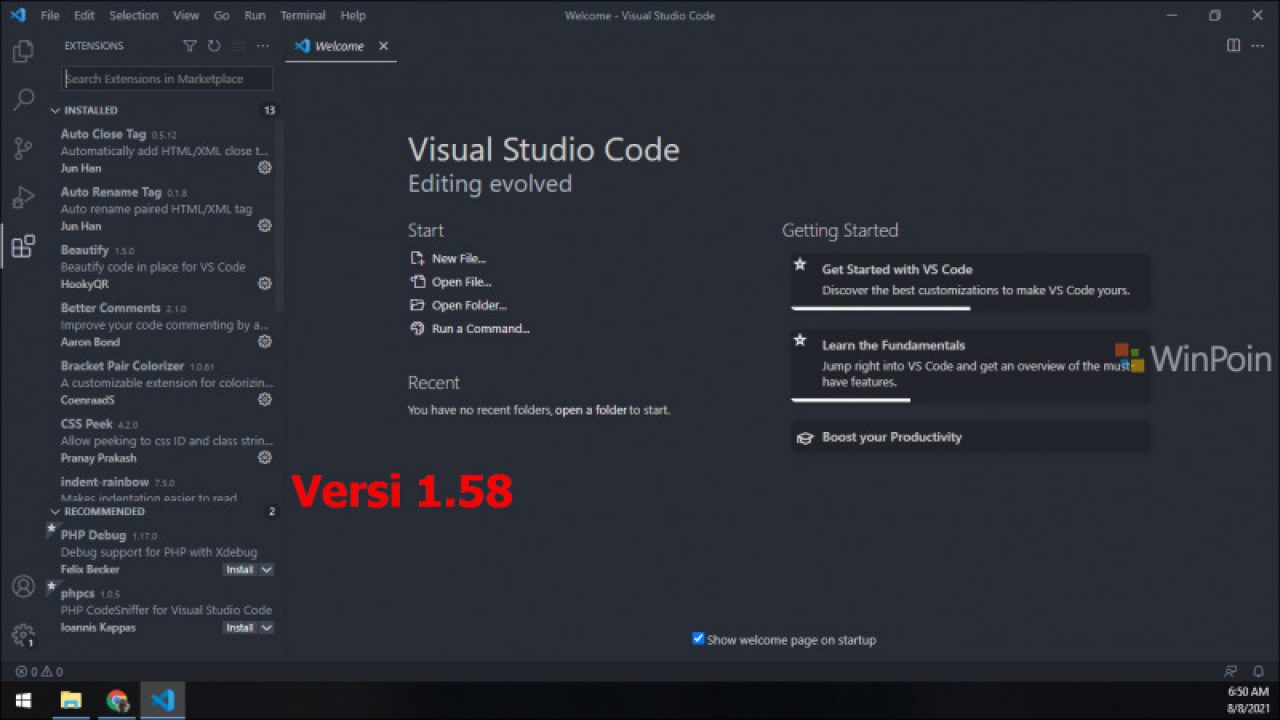Image resolution: width=1280 pixels, height=720 pixels.
Task: Click VS Code taskbar icon
Action: 163,701
